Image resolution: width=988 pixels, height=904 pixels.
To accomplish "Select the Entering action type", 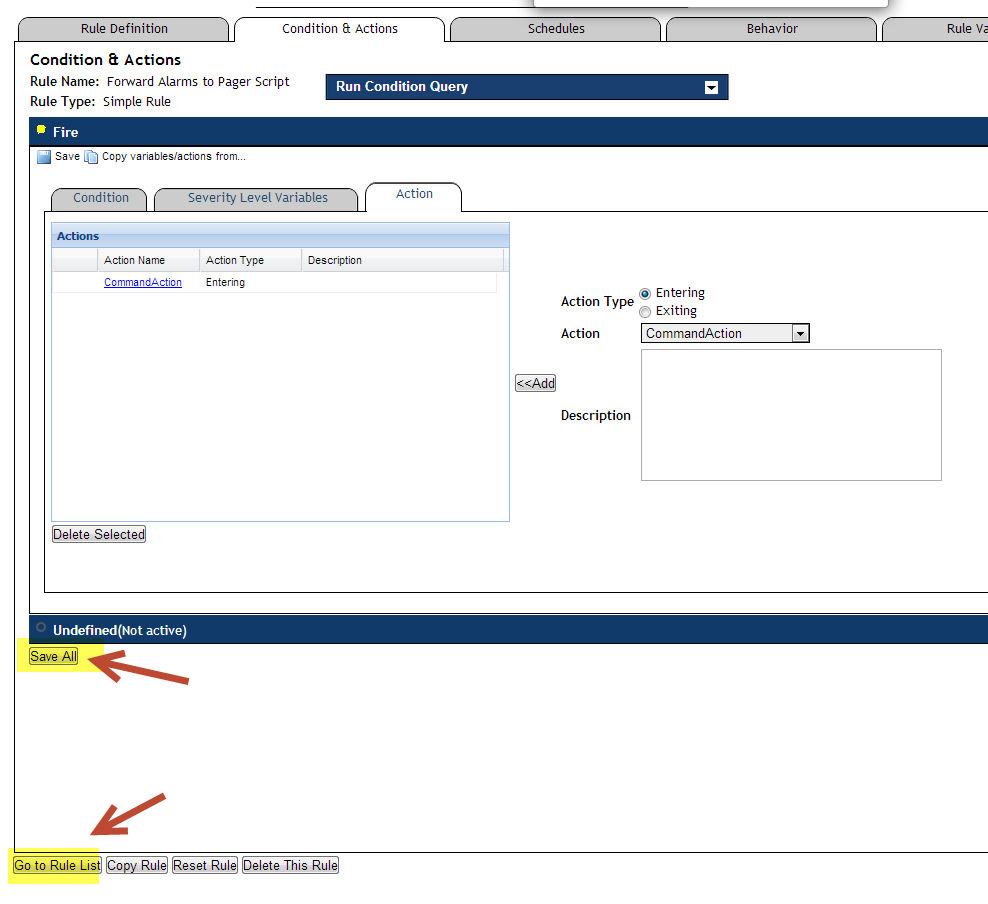I will pyautogui.click(x=645, y=293).
